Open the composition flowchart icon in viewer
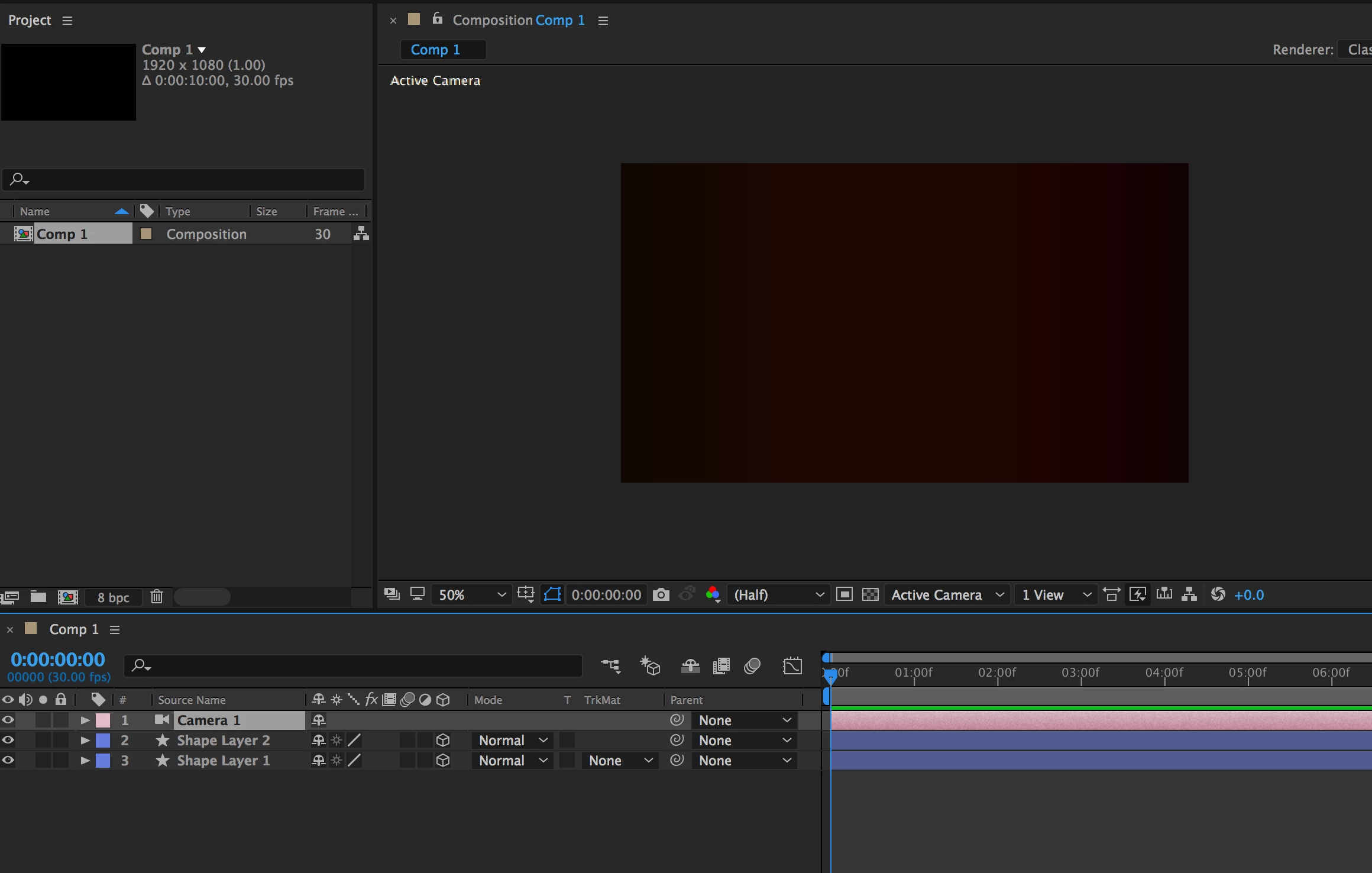1372x873 pixels. (x=1189, y=594)
